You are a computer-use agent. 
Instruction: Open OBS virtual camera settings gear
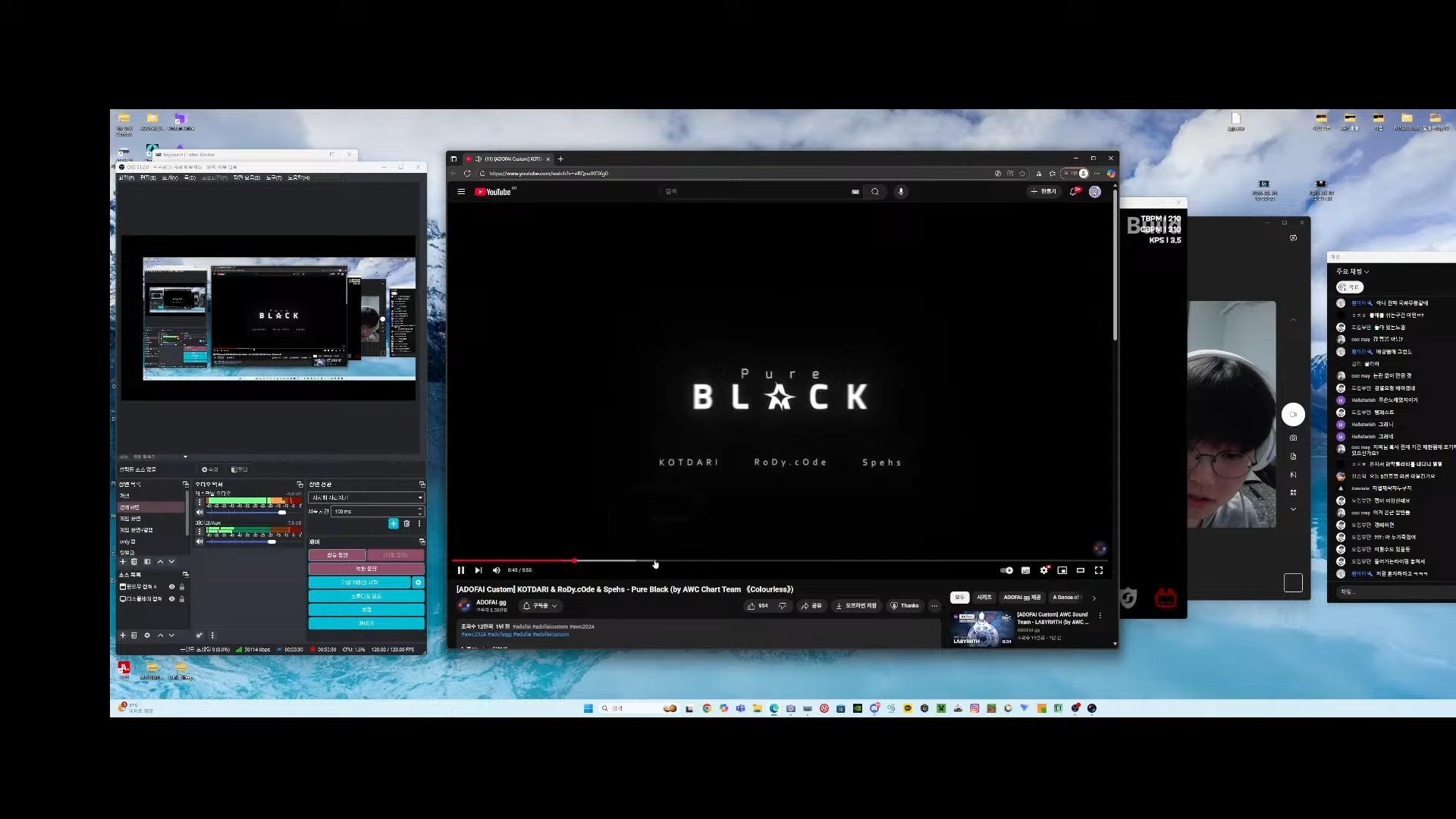pos(418,582)
